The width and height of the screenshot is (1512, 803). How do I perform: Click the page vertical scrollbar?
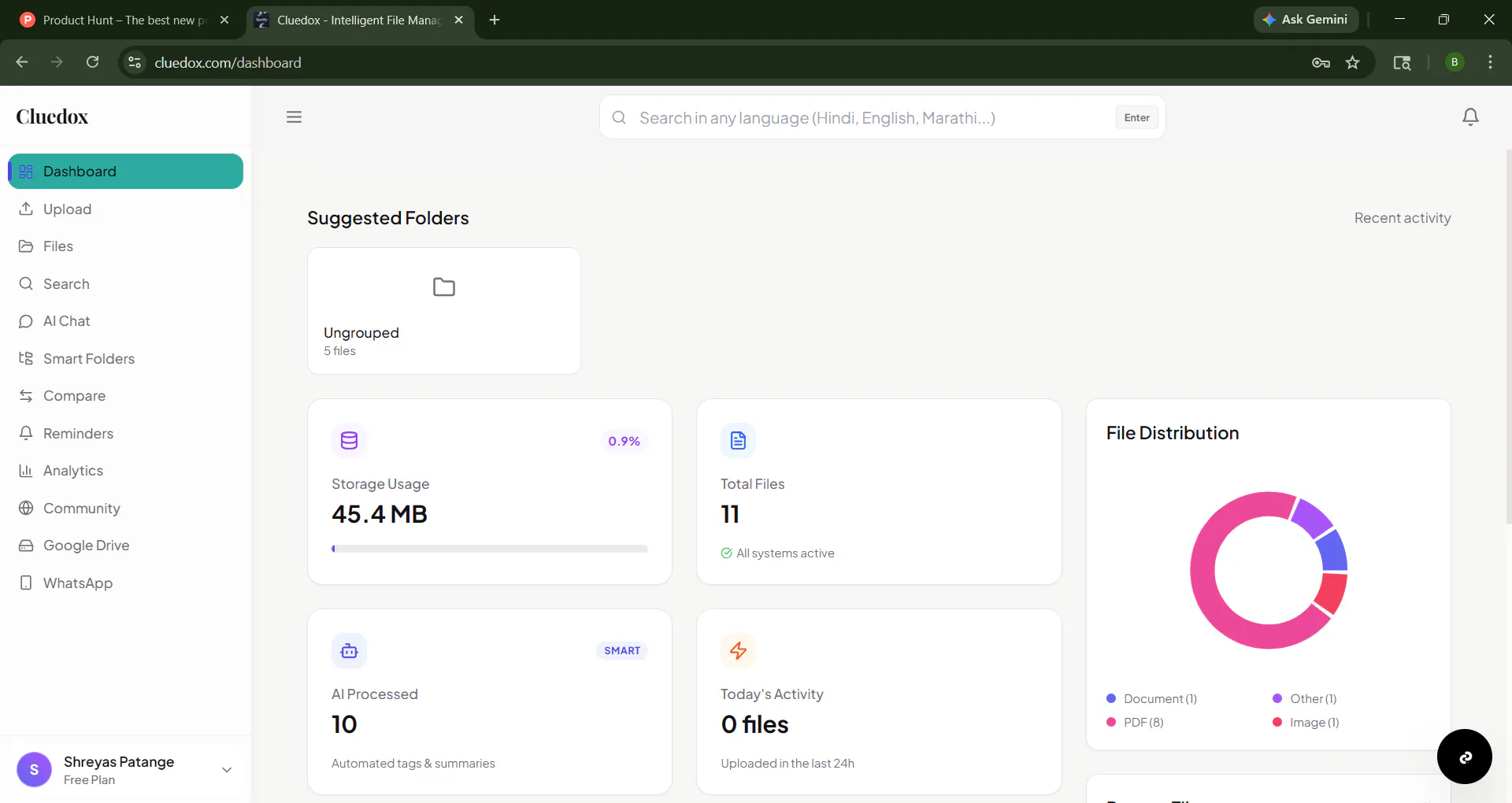[x=1507, y=335]
